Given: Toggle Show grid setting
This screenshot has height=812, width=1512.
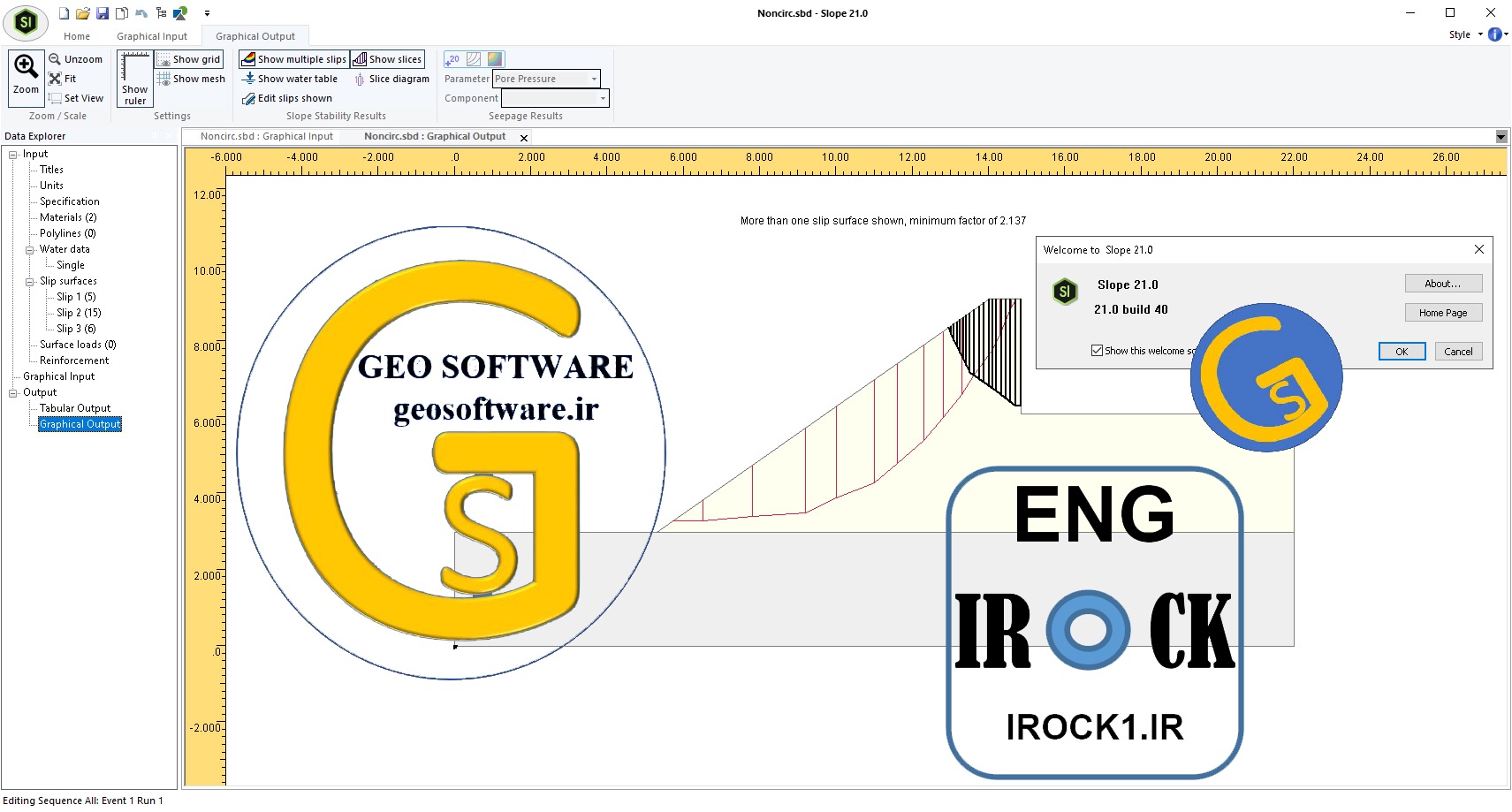Looking at the screenshot, I should [189, 59].
